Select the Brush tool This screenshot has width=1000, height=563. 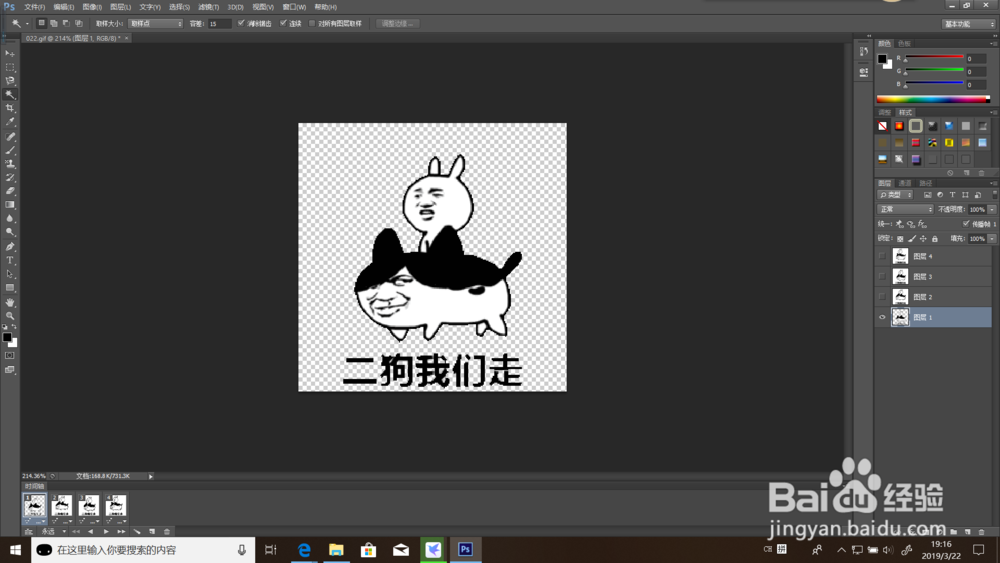click(10, 150)
